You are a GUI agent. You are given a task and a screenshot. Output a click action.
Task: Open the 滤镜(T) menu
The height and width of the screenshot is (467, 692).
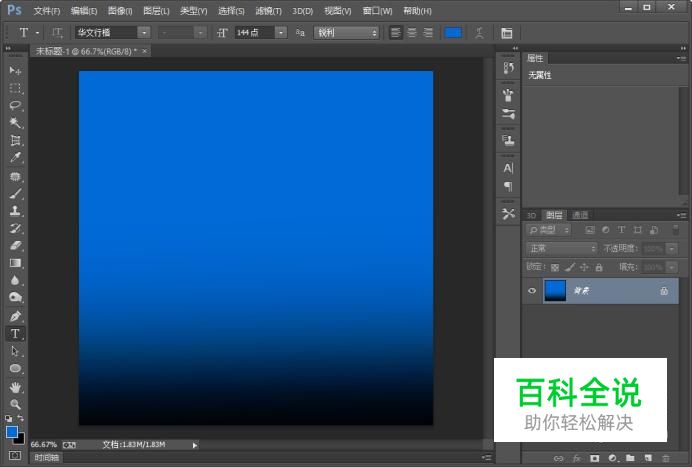(267, 10)
